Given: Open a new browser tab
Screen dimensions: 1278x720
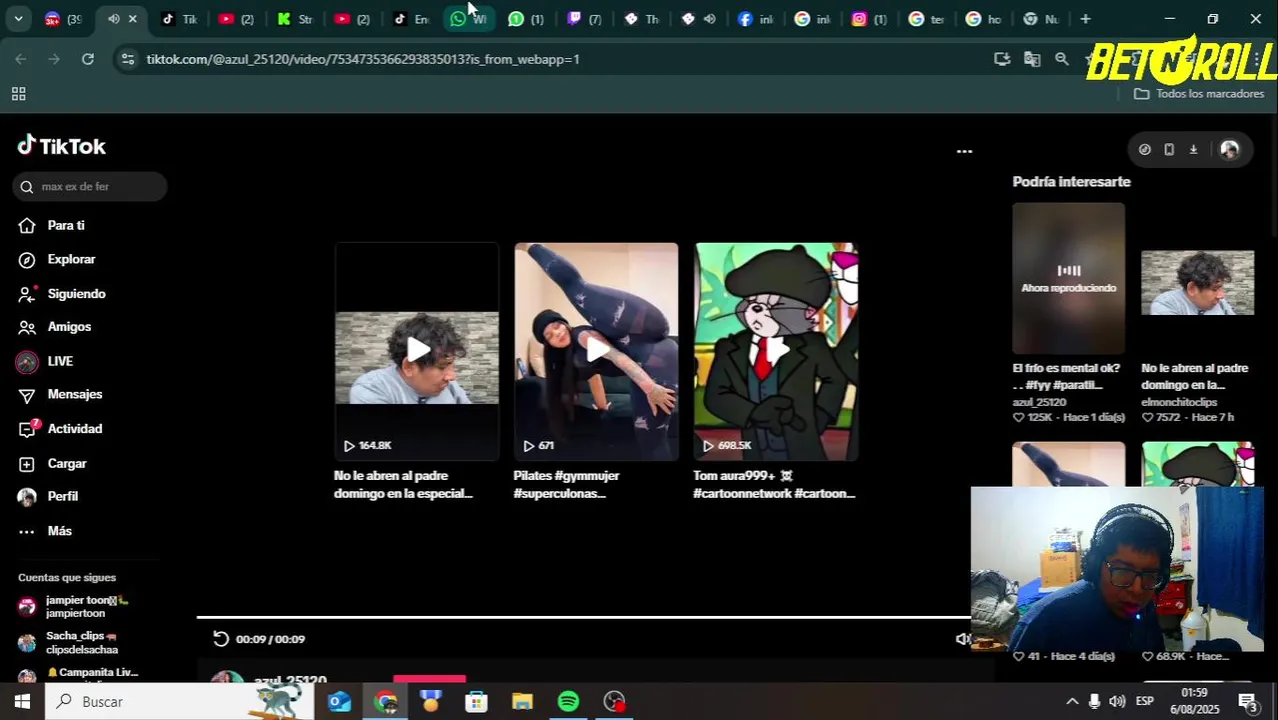Looking at the screenshot, I should (1085, 19).
